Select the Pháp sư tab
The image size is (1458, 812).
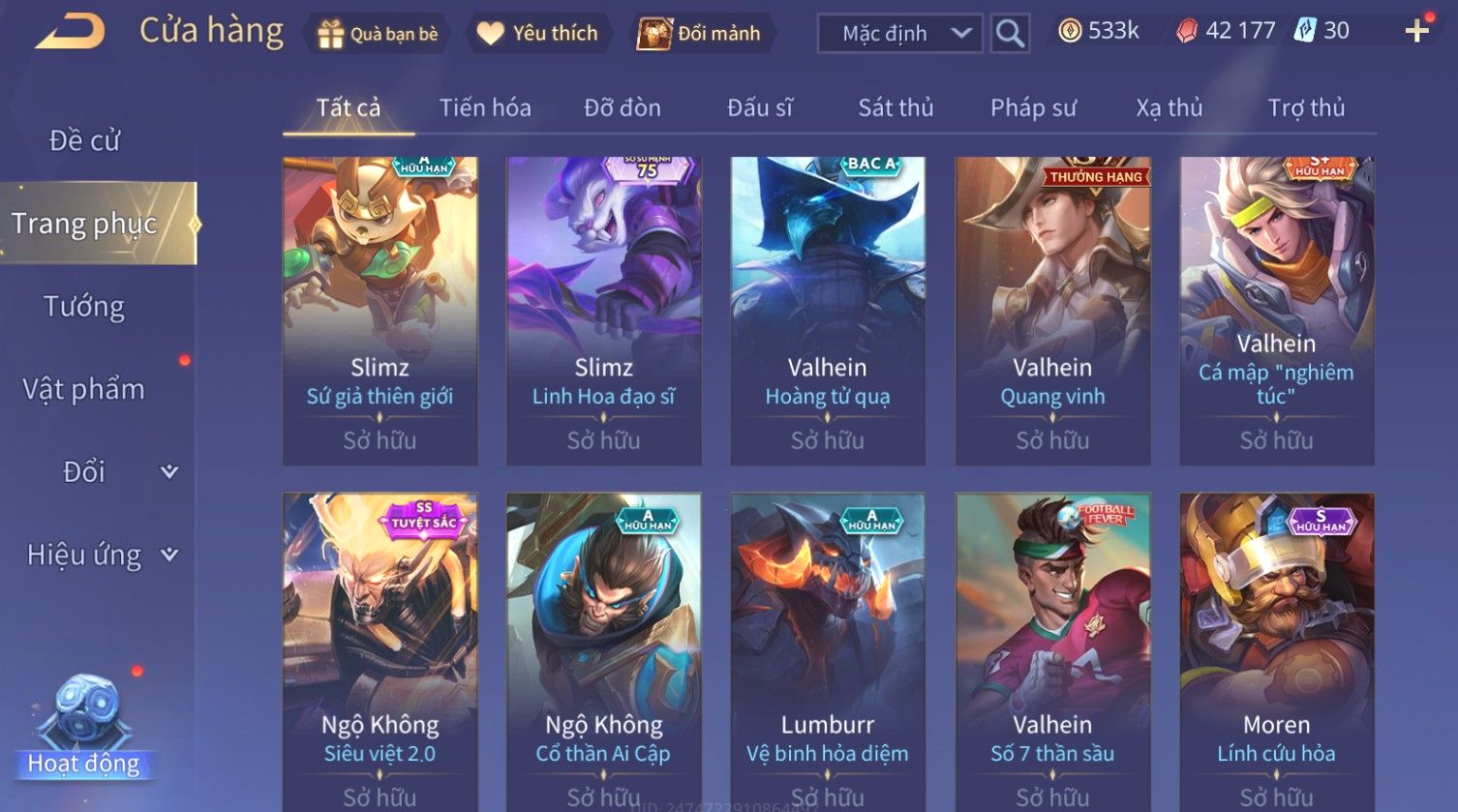[1033, 107]
